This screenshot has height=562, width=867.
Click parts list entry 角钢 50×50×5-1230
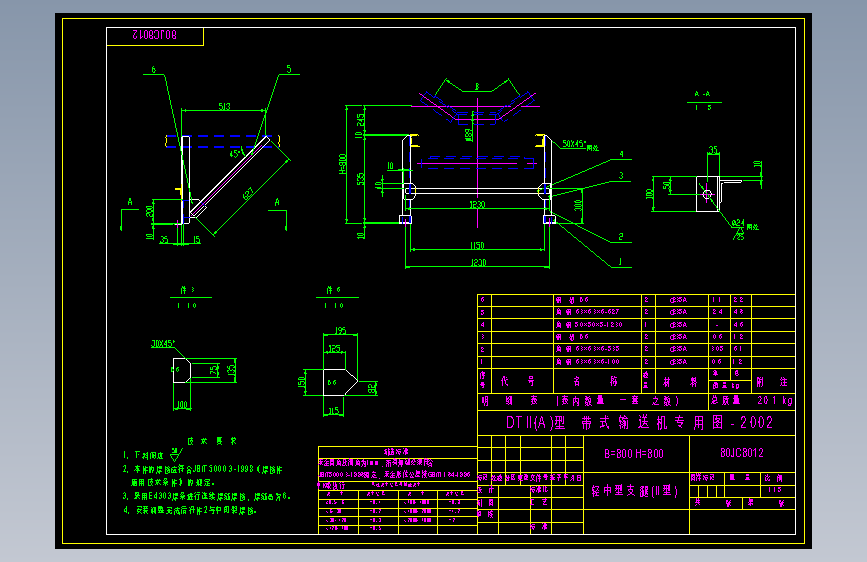pyautogui.click(x=589, y=325)
